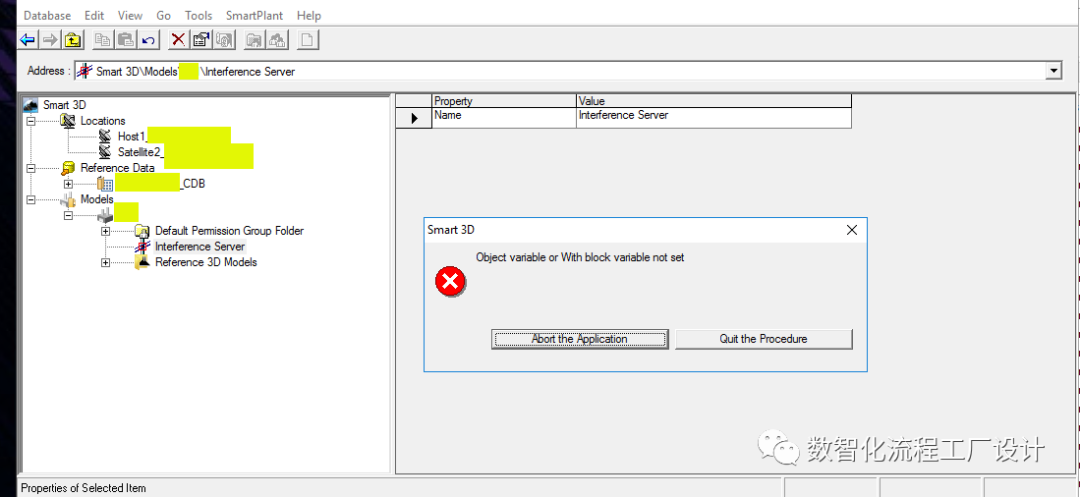Open the SmartPlant menu
The image size is (1080, 497).
coord(254,15)
